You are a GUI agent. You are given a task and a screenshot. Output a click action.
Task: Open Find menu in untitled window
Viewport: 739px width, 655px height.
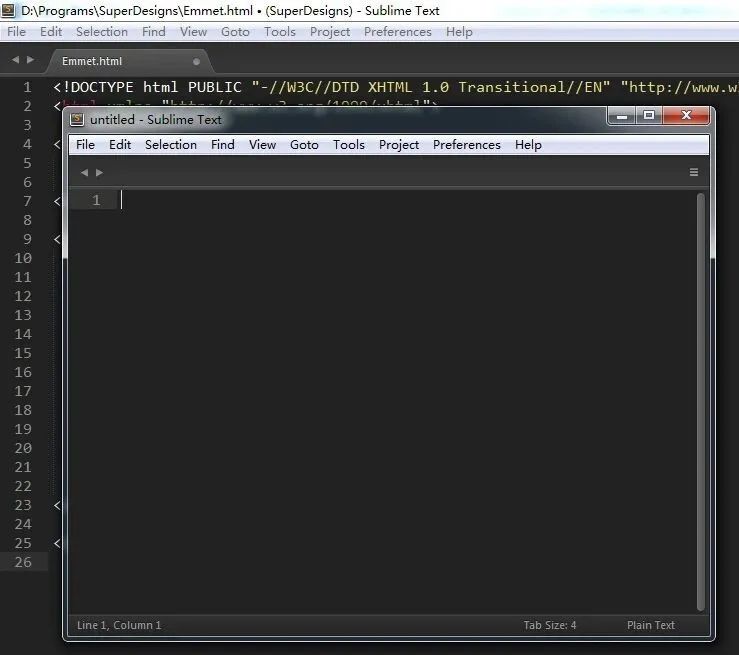click(x=222, y=145)
